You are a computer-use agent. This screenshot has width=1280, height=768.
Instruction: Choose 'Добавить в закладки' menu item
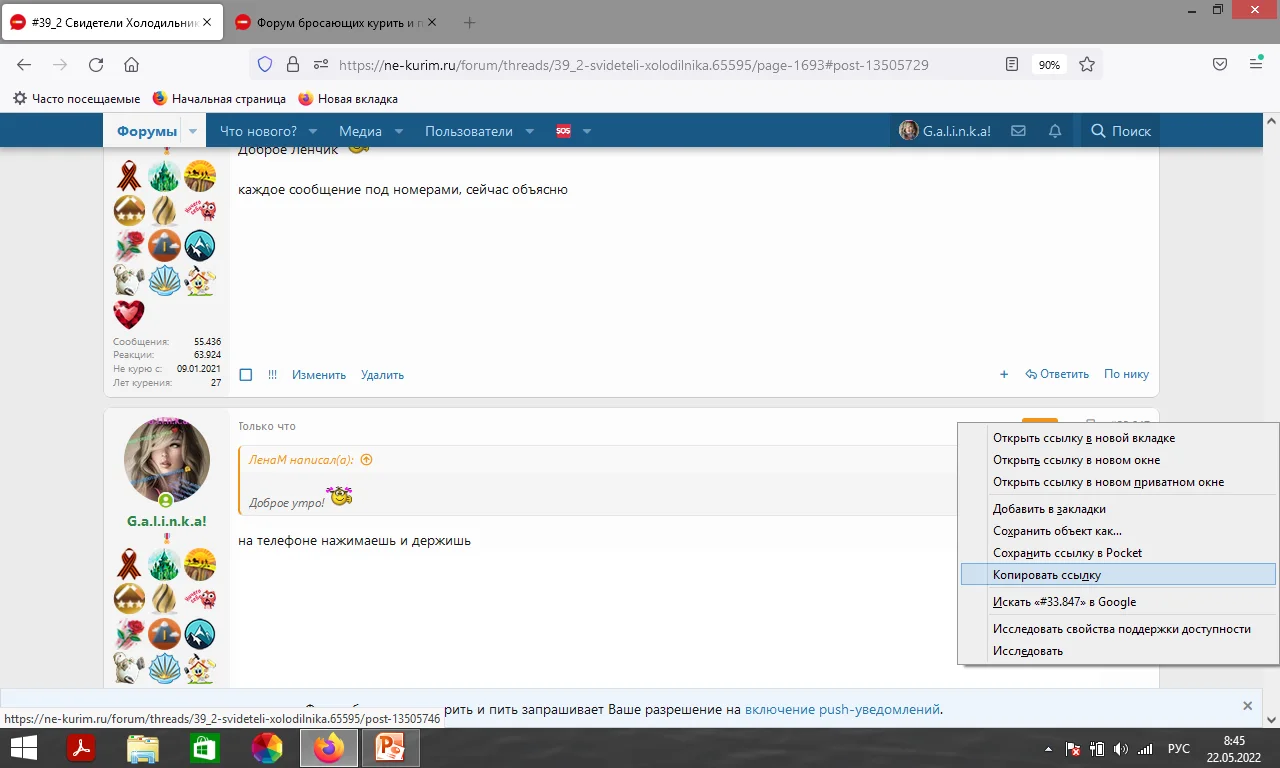[1118, 509]
